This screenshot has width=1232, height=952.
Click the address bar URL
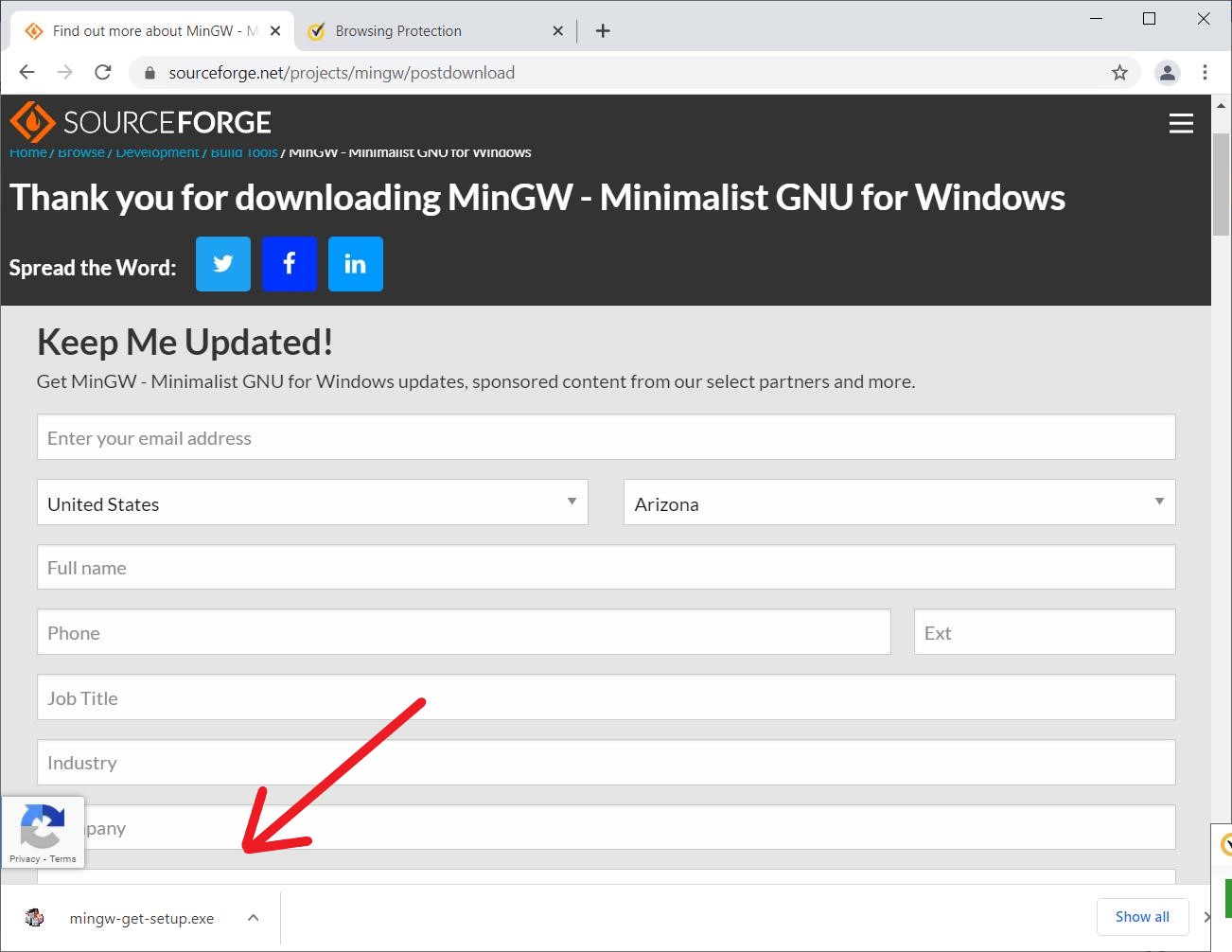pos(342,73)
